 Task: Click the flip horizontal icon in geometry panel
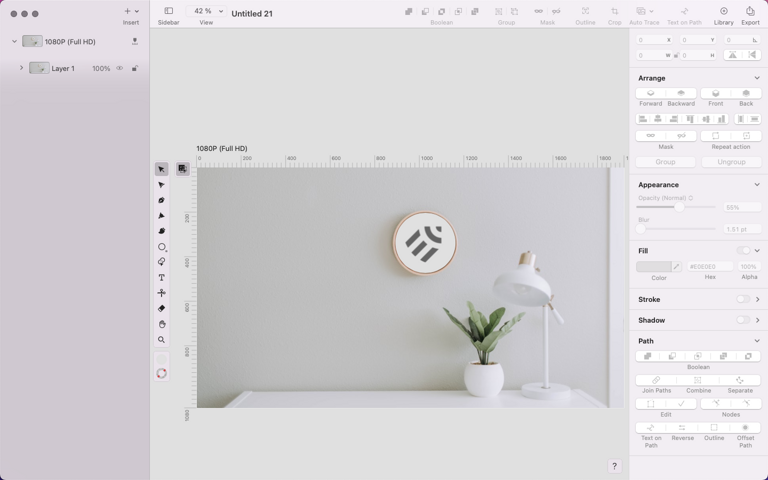(x=733, y=55)
